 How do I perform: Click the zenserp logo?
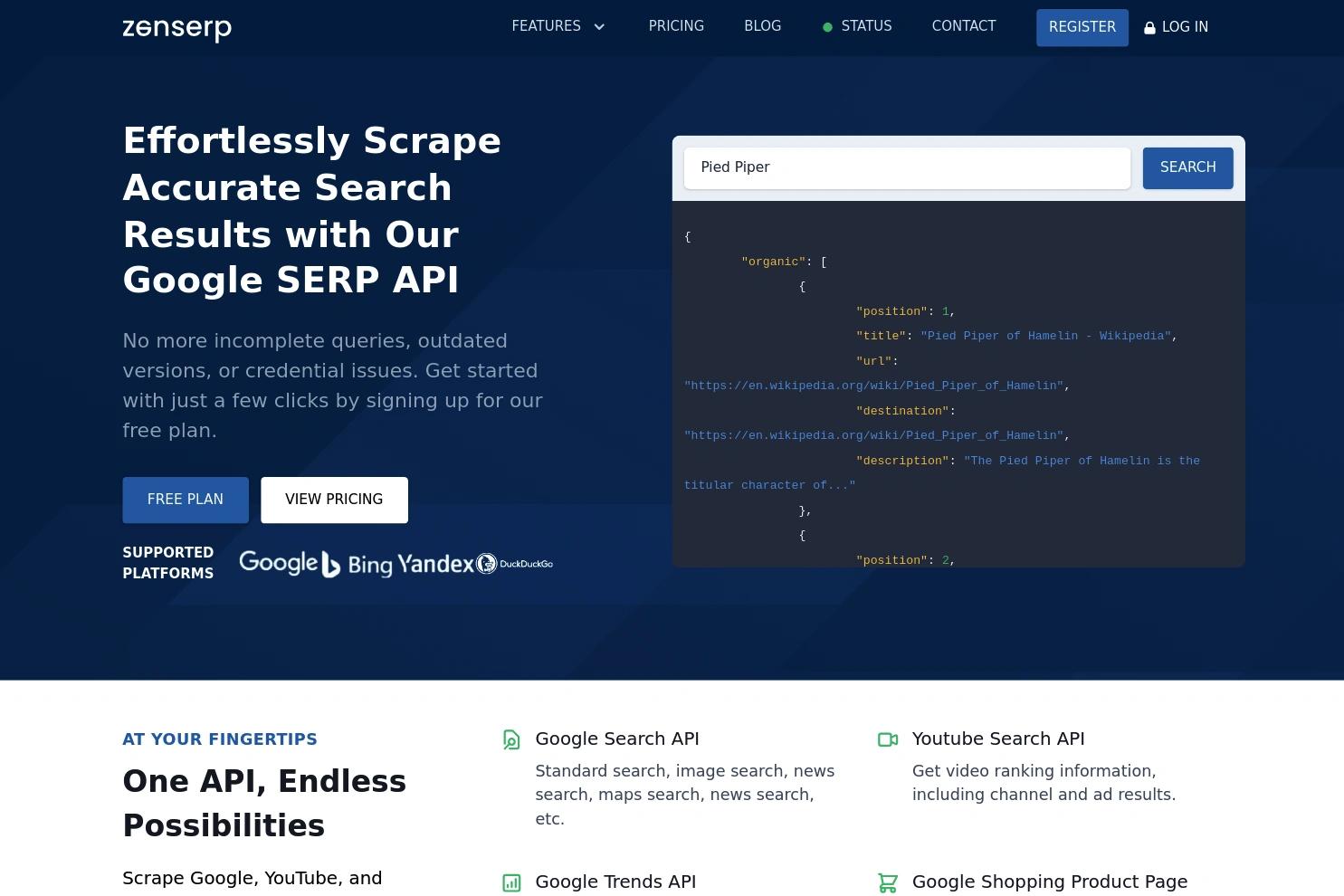pyautogui.click(x=176, y=29)
